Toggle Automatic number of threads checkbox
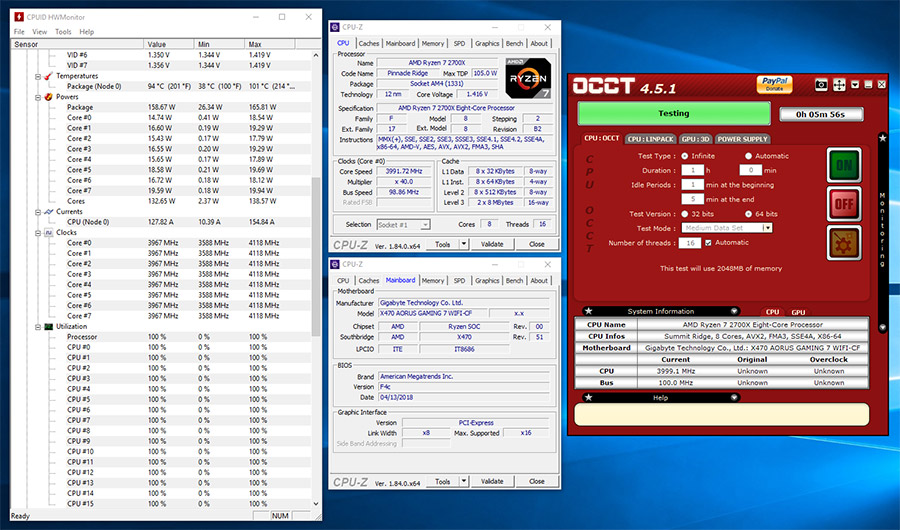900x530 pixels. coord(708,243)
